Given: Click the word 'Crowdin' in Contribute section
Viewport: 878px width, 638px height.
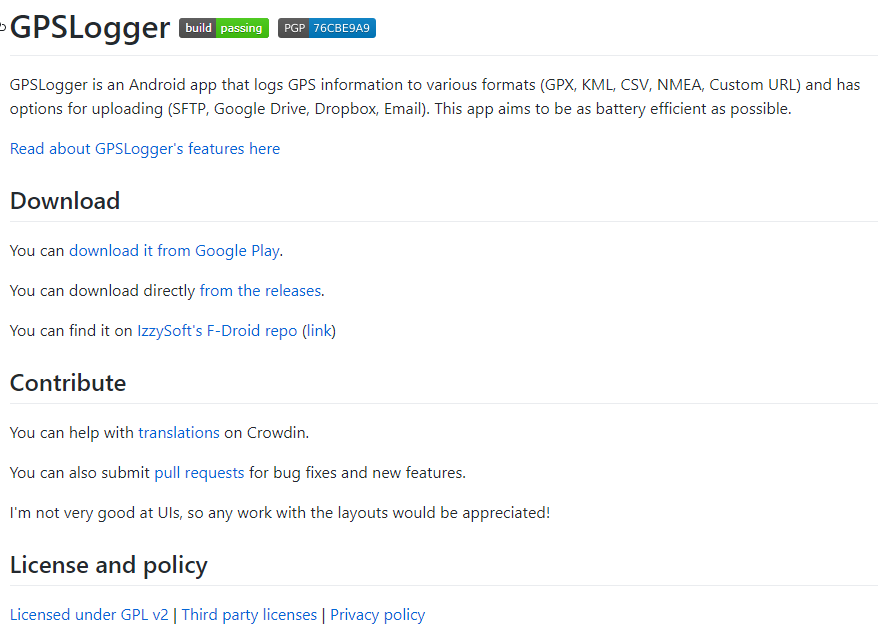Looking at the screenshot, I should tap(278, 433).
